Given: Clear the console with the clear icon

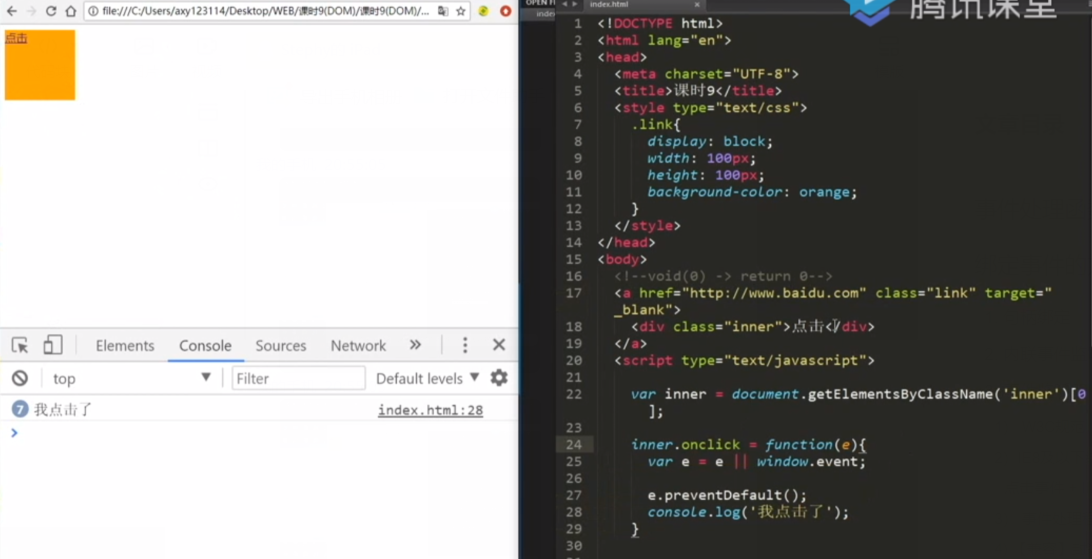Looking at the screenshot, I should click(20, 378).
